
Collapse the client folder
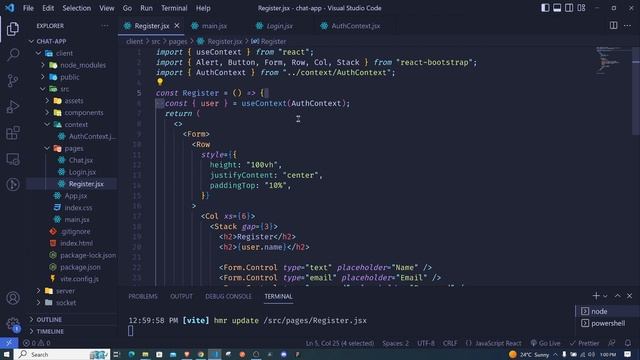point(38,53)
